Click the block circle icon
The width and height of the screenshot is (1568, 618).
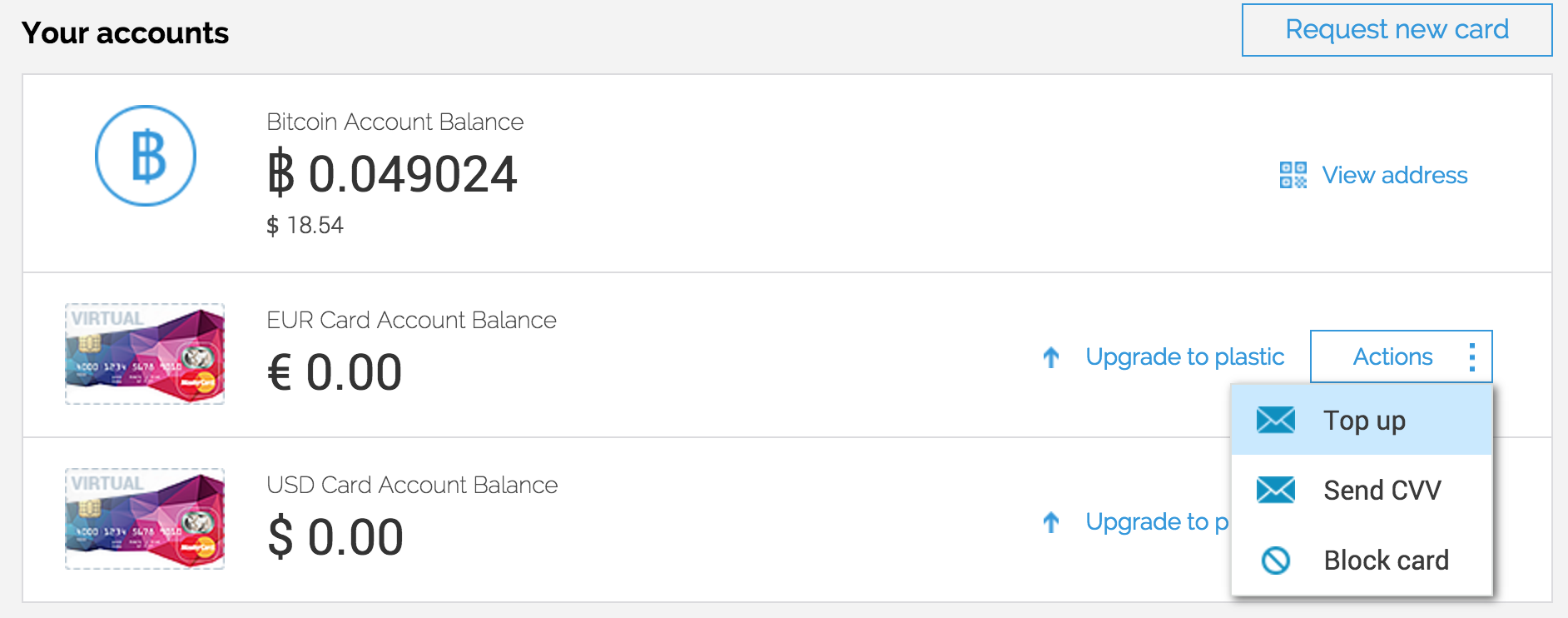point(1275,561)
